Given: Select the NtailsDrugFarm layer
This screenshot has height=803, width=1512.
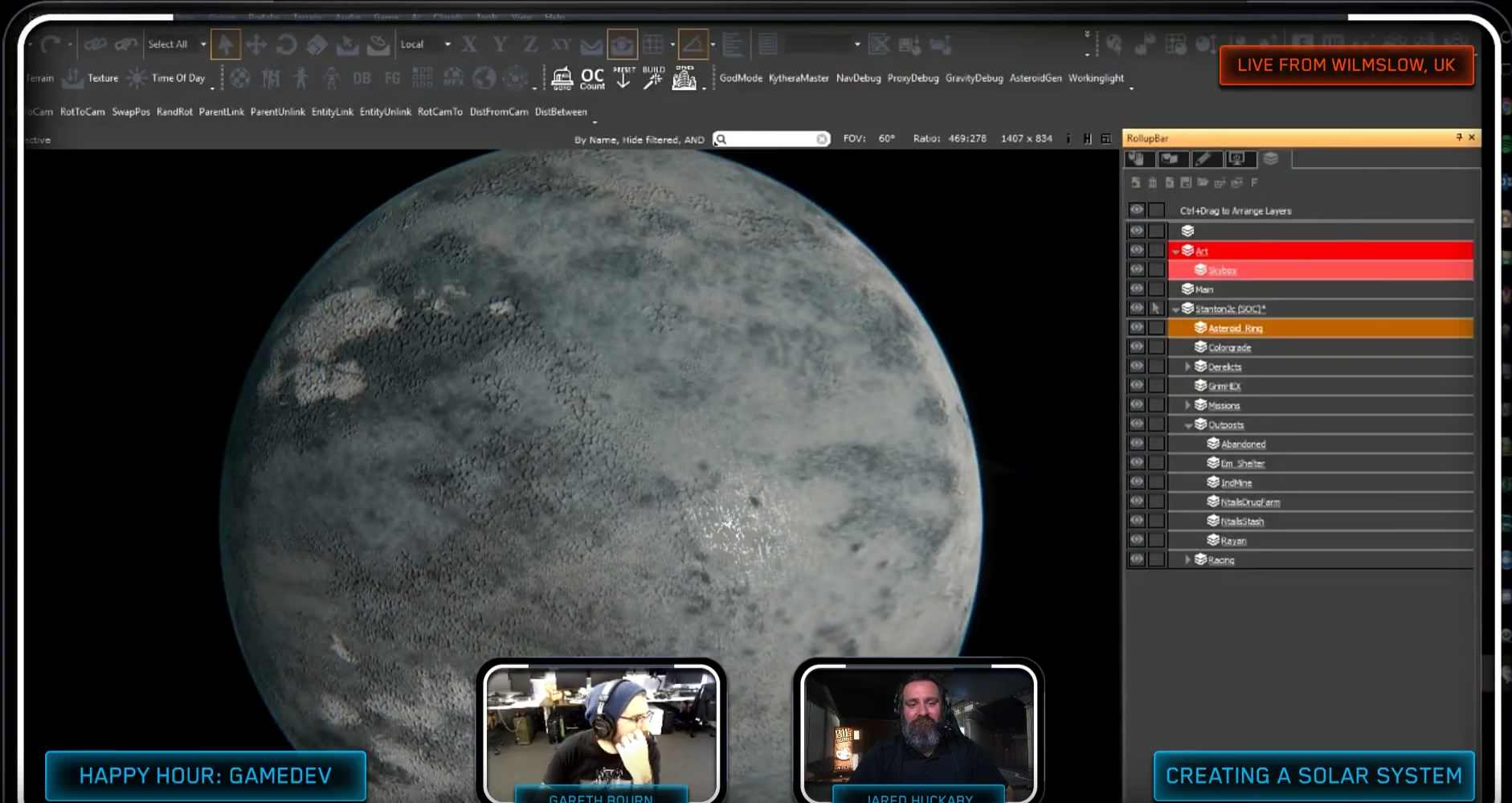Looking at the screenshot, I should click(x=1250, y=502).
